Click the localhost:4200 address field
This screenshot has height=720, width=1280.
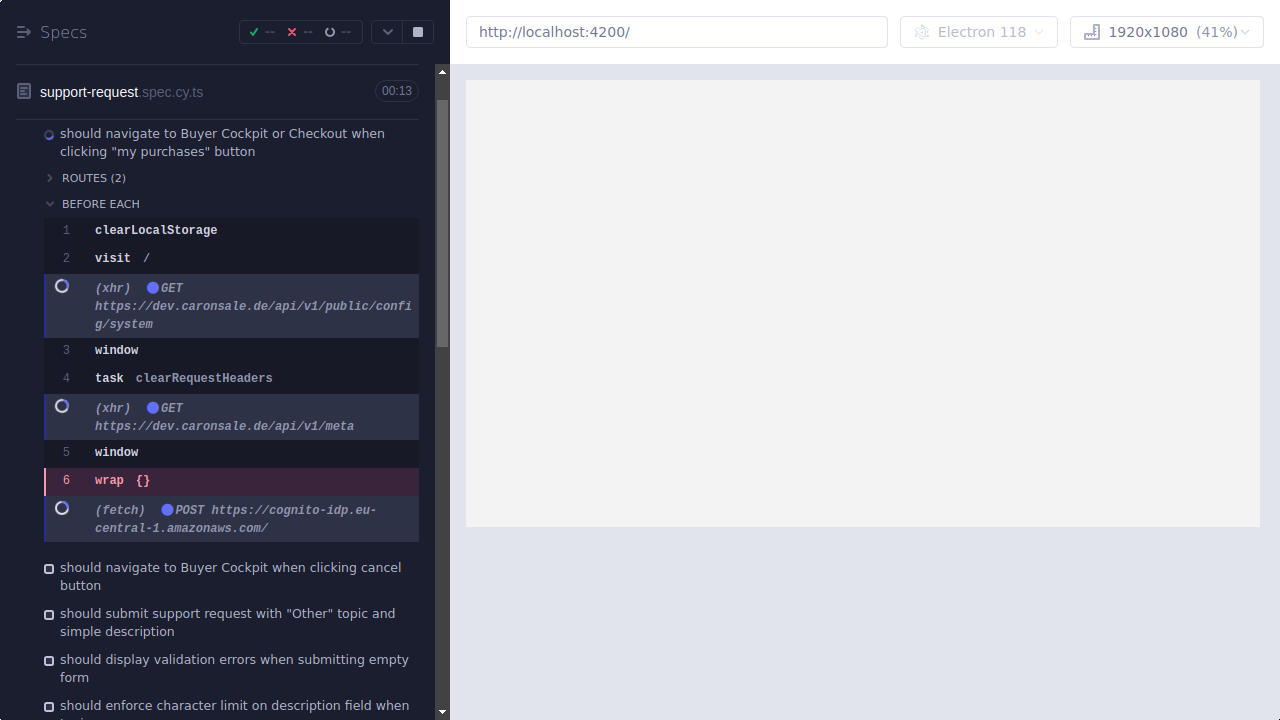click(x=676, y=31)
